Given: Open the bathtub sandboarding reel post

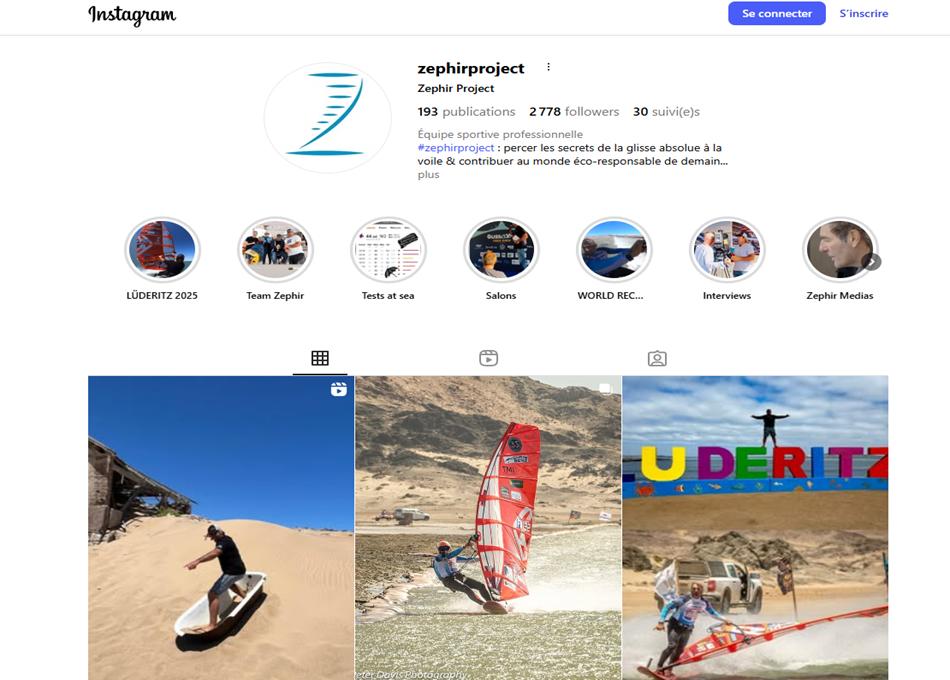Looking at the screenshot, I should point(221,528).
